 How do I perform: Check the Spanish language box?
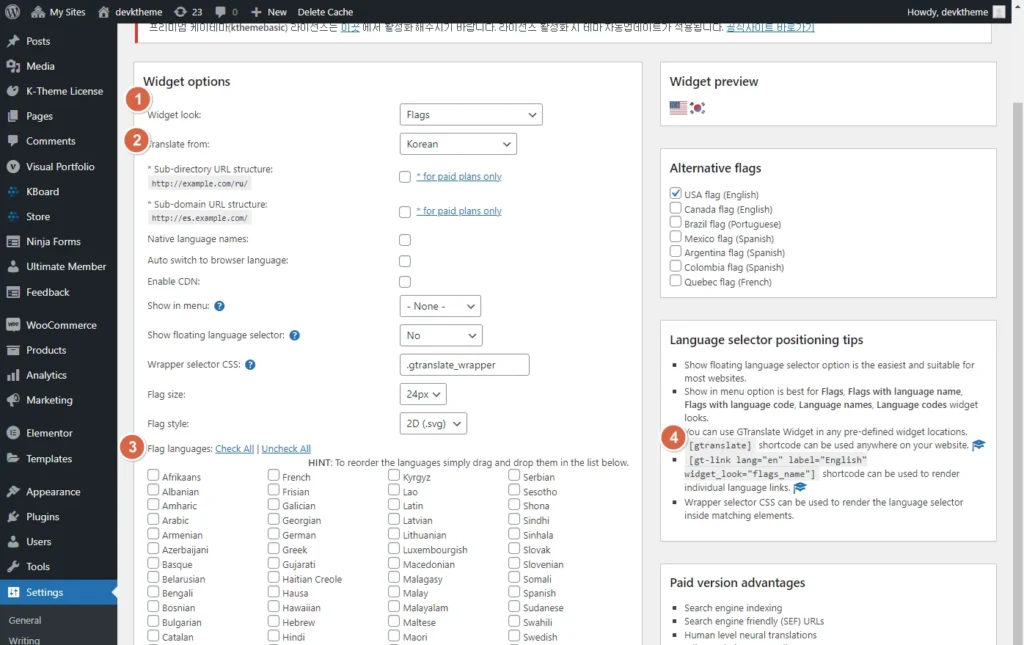pos(514,591)
